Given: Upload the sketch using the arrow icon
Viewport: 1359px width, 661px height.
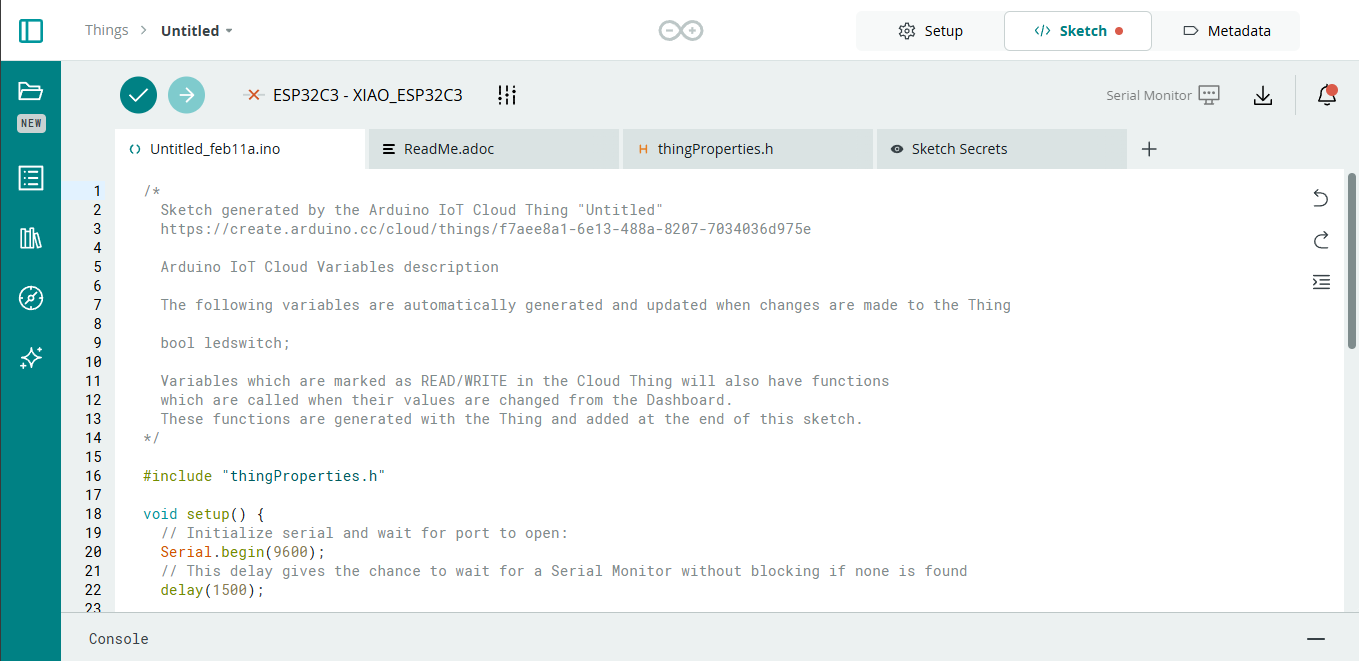Looking at the screenshot, I should click(x=186, y=94).
